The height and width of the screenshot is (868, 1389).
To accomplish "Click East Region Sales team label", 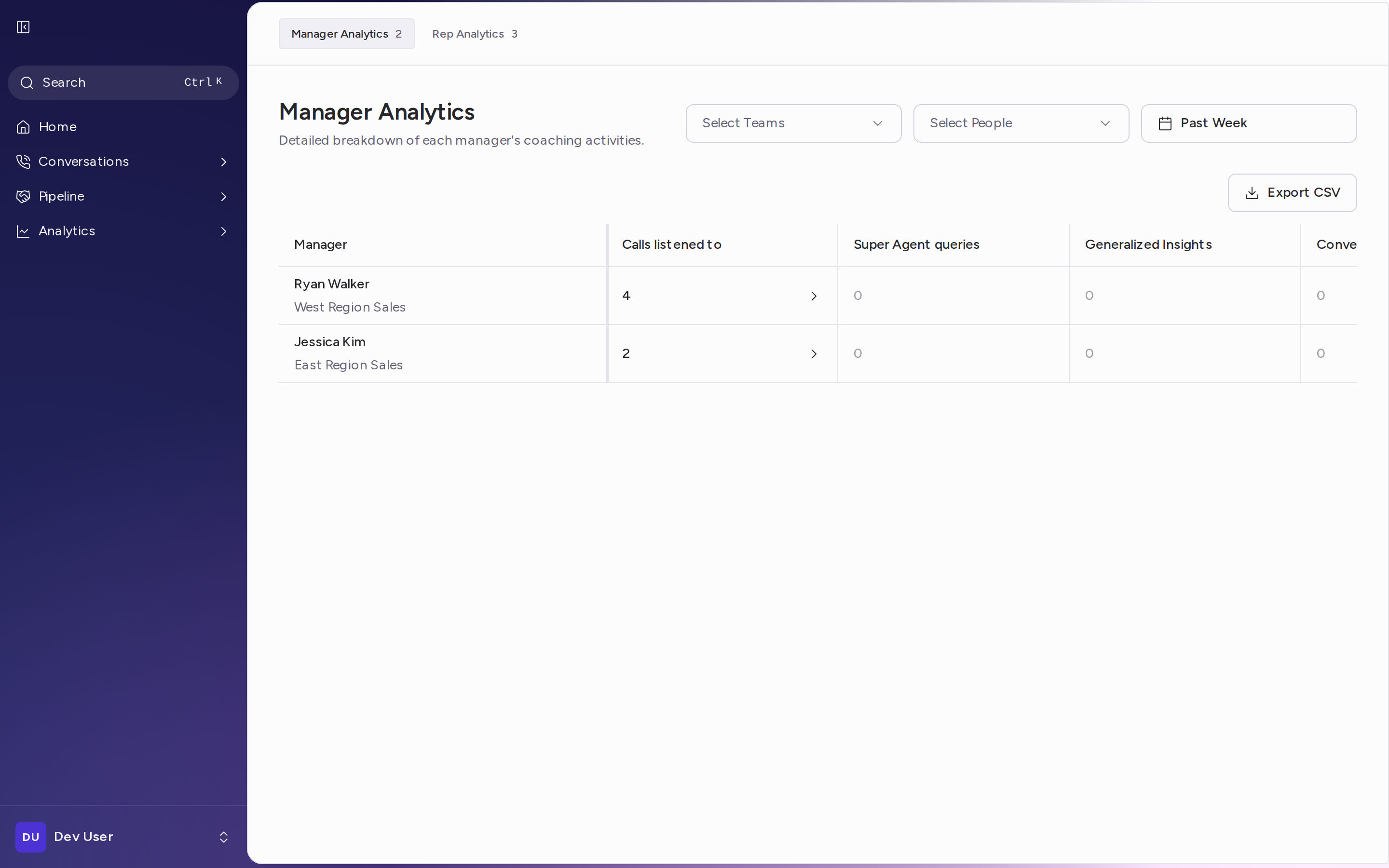I will tap(348, 365).
